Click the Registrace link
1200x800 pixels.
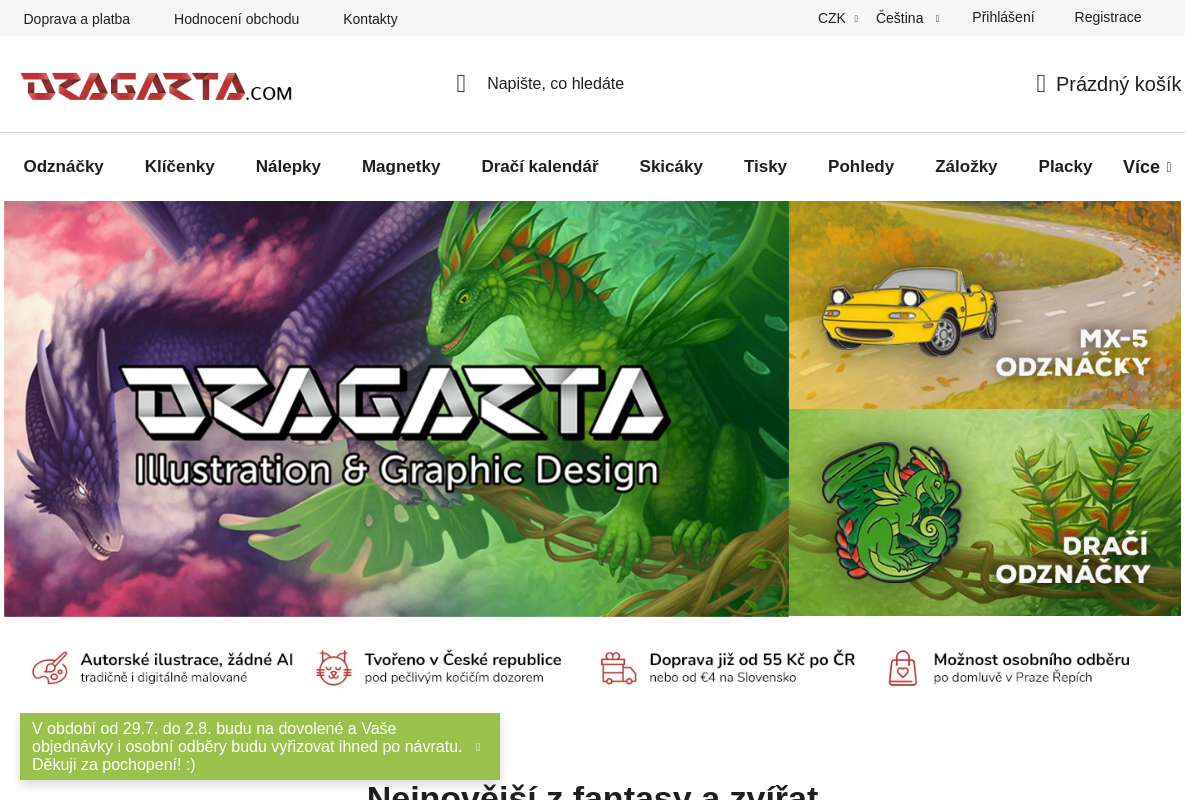[1108, 17]
